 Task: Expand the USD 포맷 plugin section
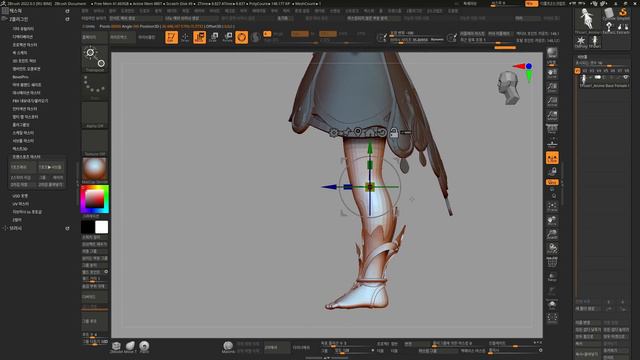coord(20,196)
